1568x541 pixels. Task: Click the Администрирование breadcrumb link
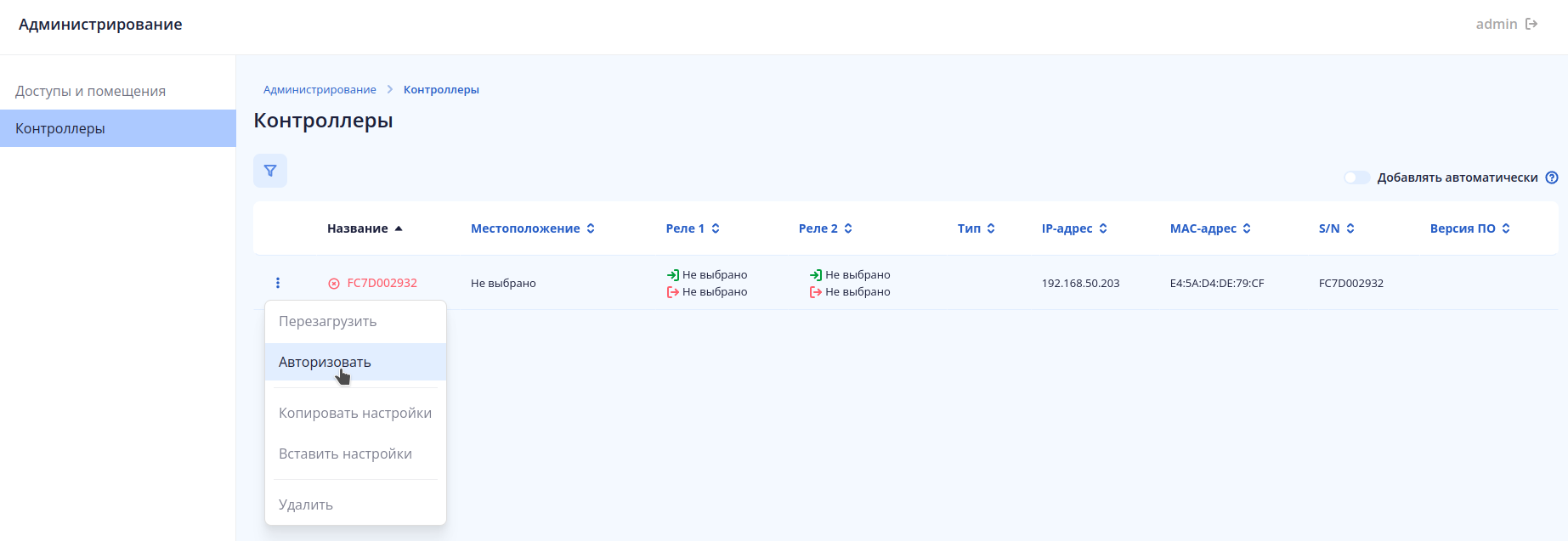(320, 89)
